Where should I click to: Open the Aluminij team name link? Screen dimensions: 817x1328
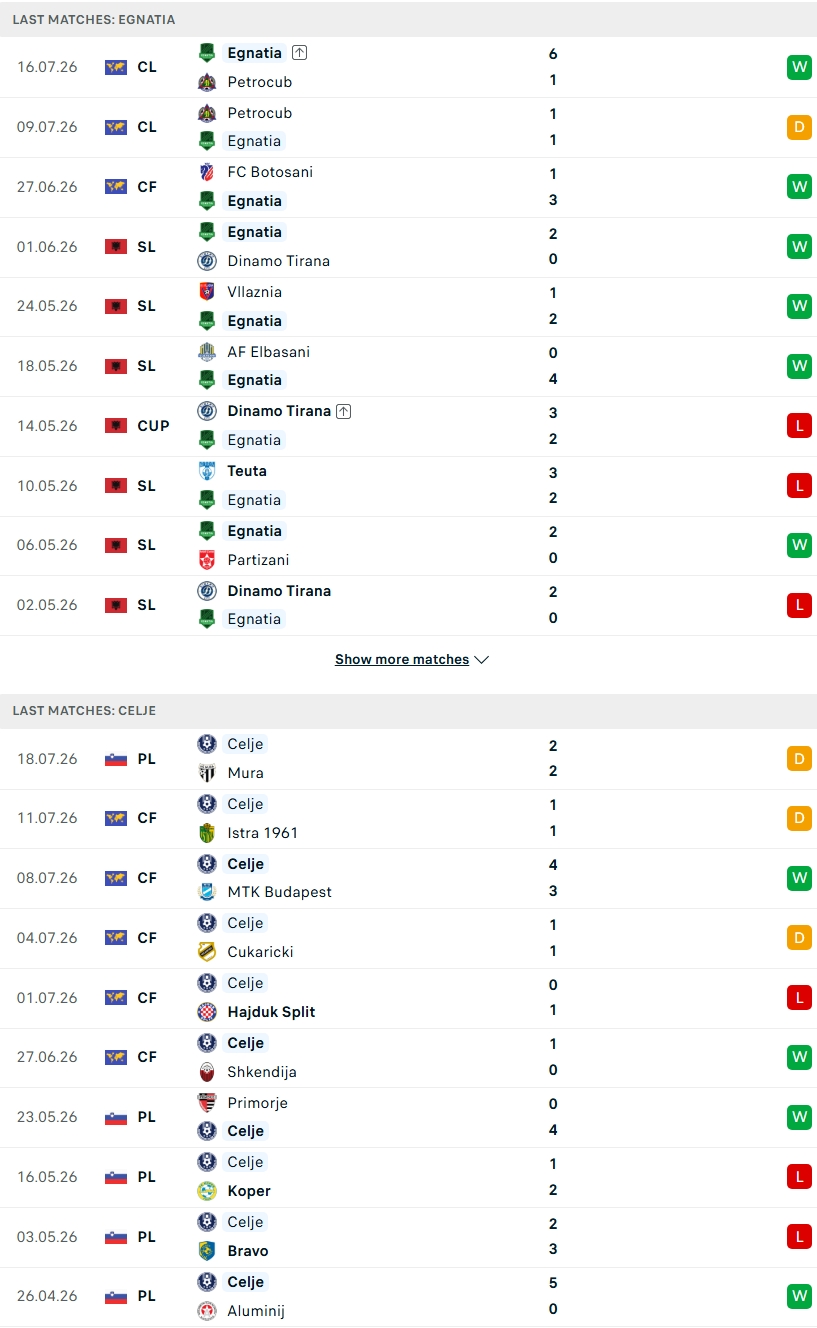tap(256, 1311)
